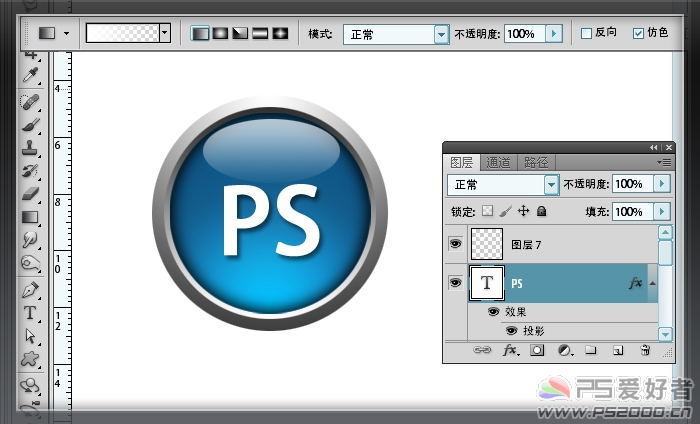
Task: Open layers panel 不透明度 slider arrow
Action: tap(662, 184)
